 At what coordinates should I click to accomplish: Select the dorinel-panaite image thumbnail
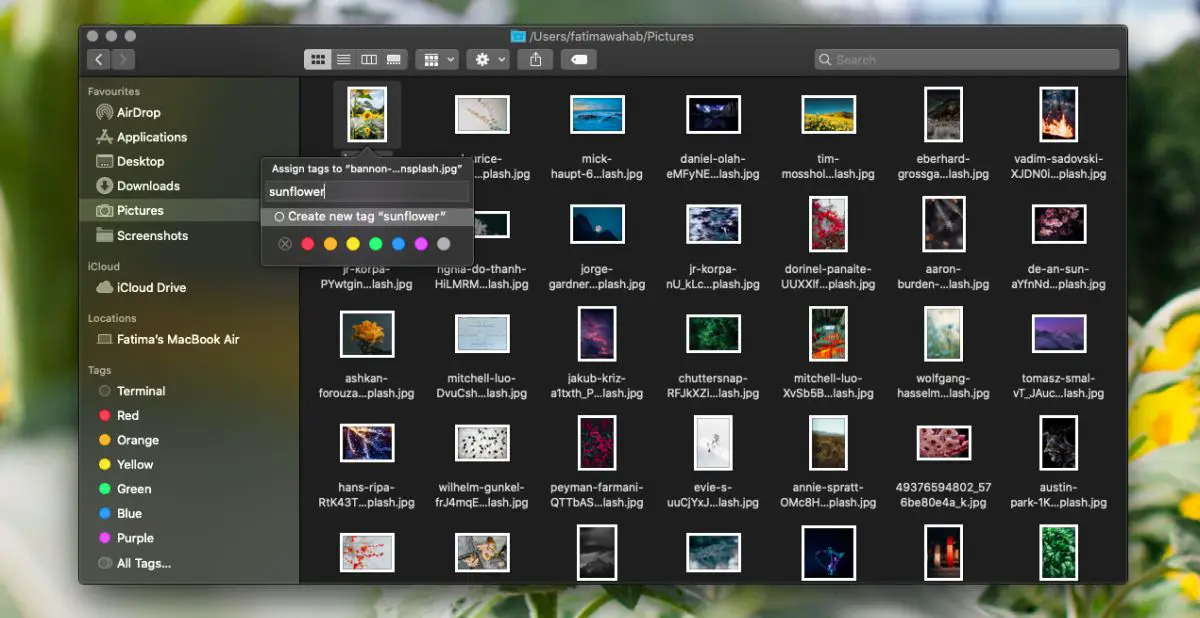[829, 224]
